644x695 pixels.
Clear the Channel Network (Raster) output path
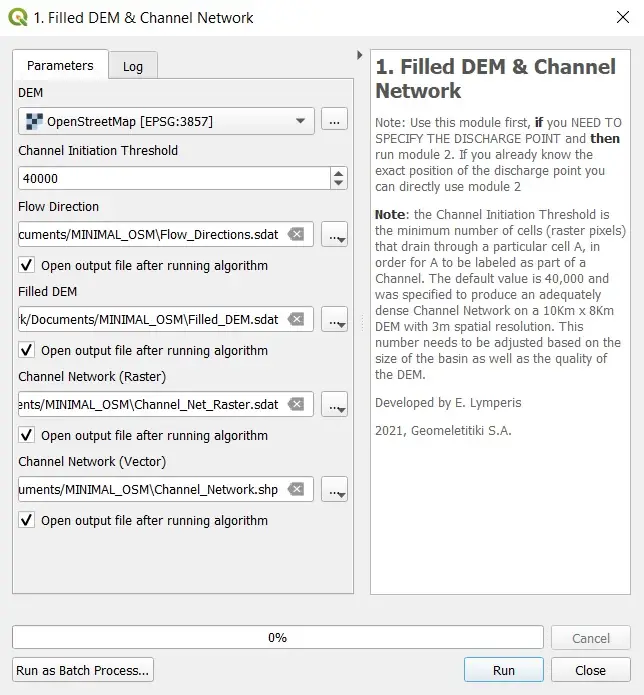click(x=296, y=404)
